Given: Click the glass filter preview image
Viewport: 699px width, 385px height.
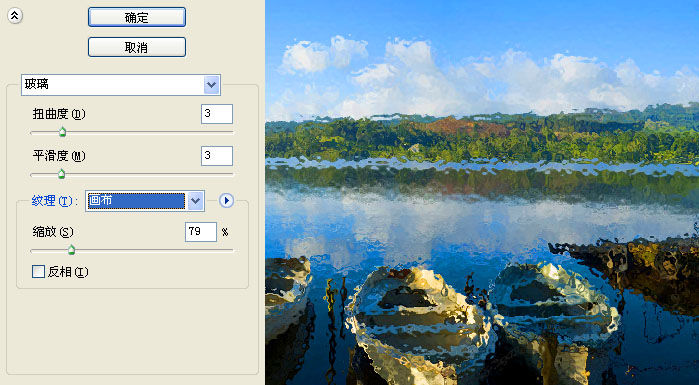Looking at the screenshot, I should coord(482,192).
